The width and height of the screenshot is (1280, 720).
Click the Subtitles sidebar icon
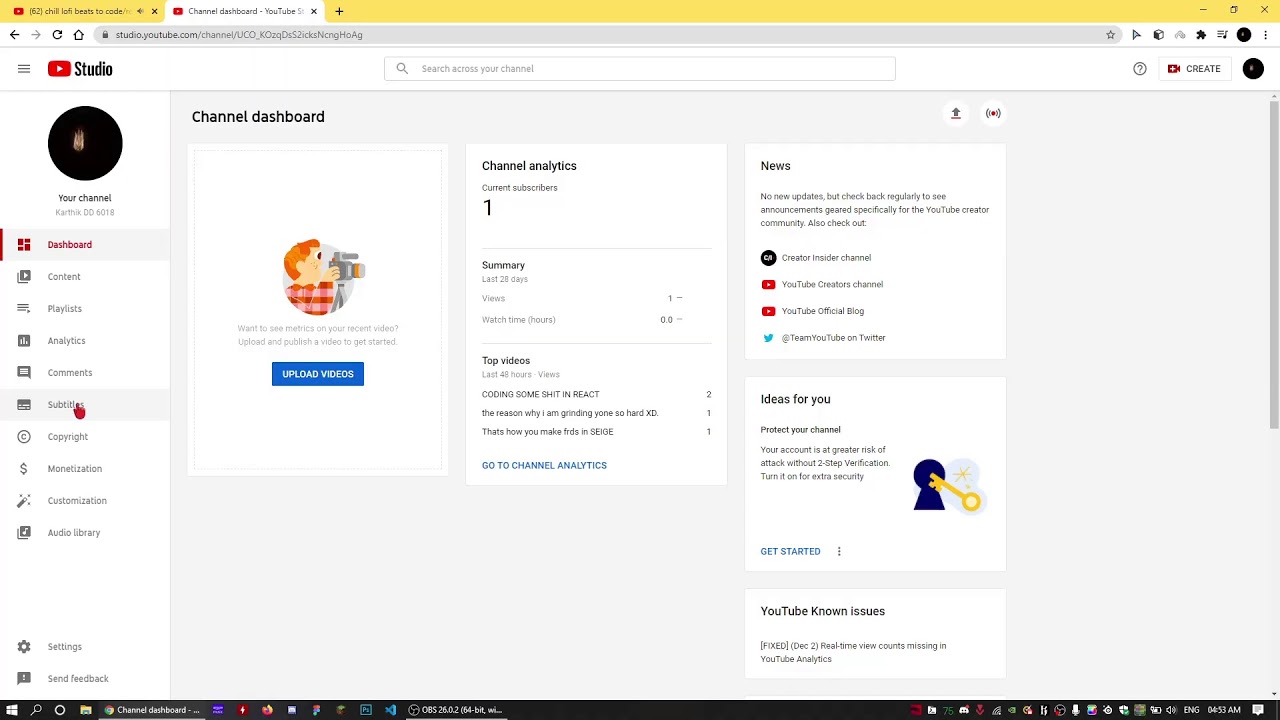point(24,405)
